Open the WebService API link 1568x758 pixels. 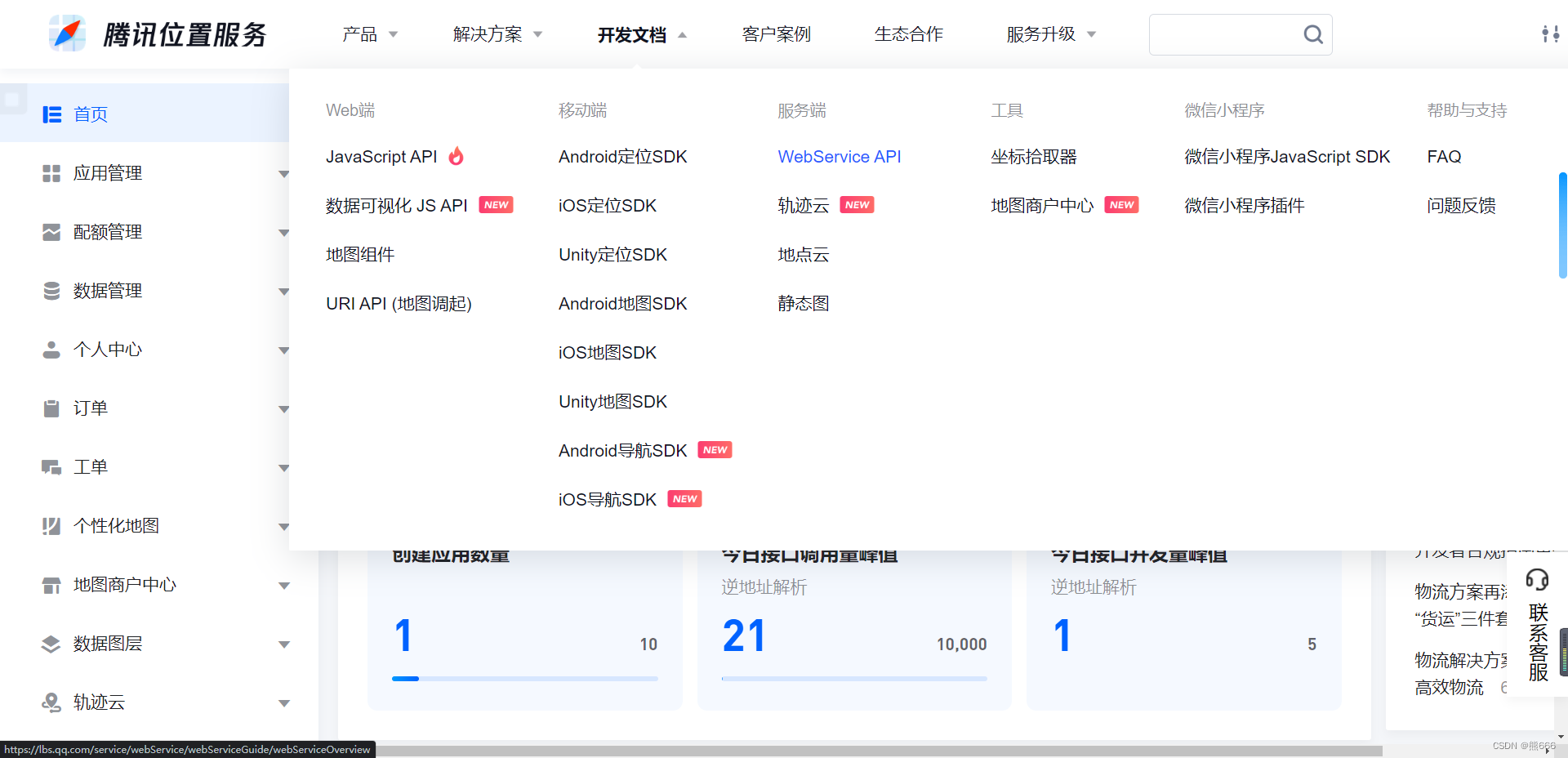(840, 157)
